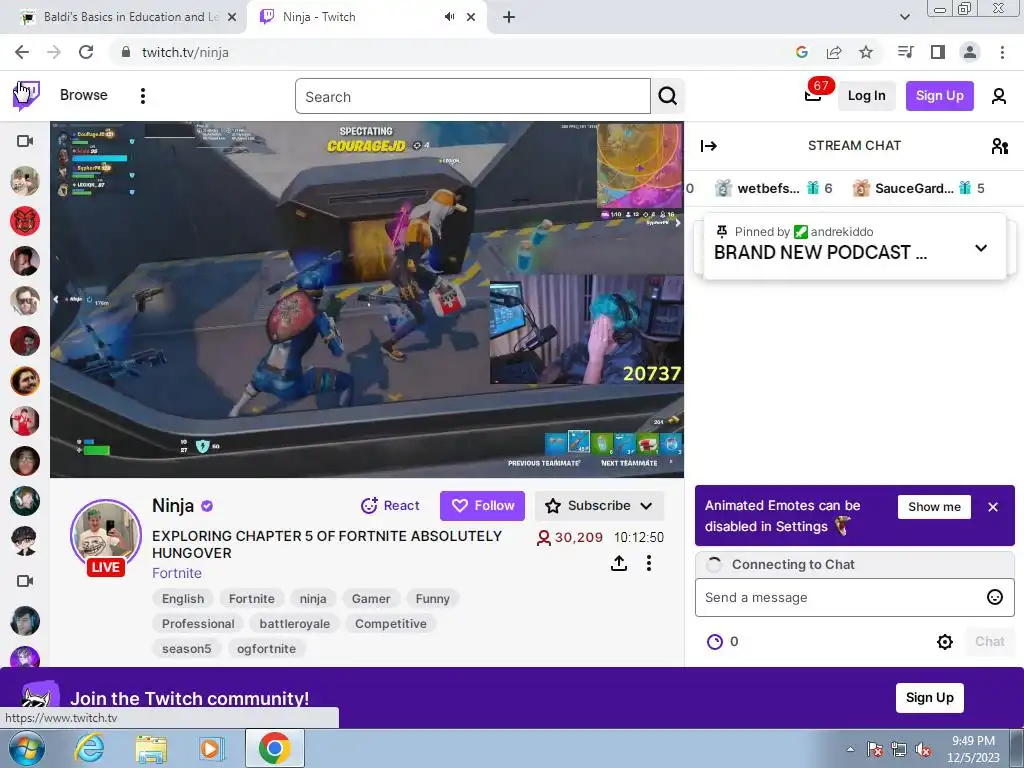The width and height of the screenshot is (1024, 768).
Task: Click the channel points icon
Action: point(715,641)
